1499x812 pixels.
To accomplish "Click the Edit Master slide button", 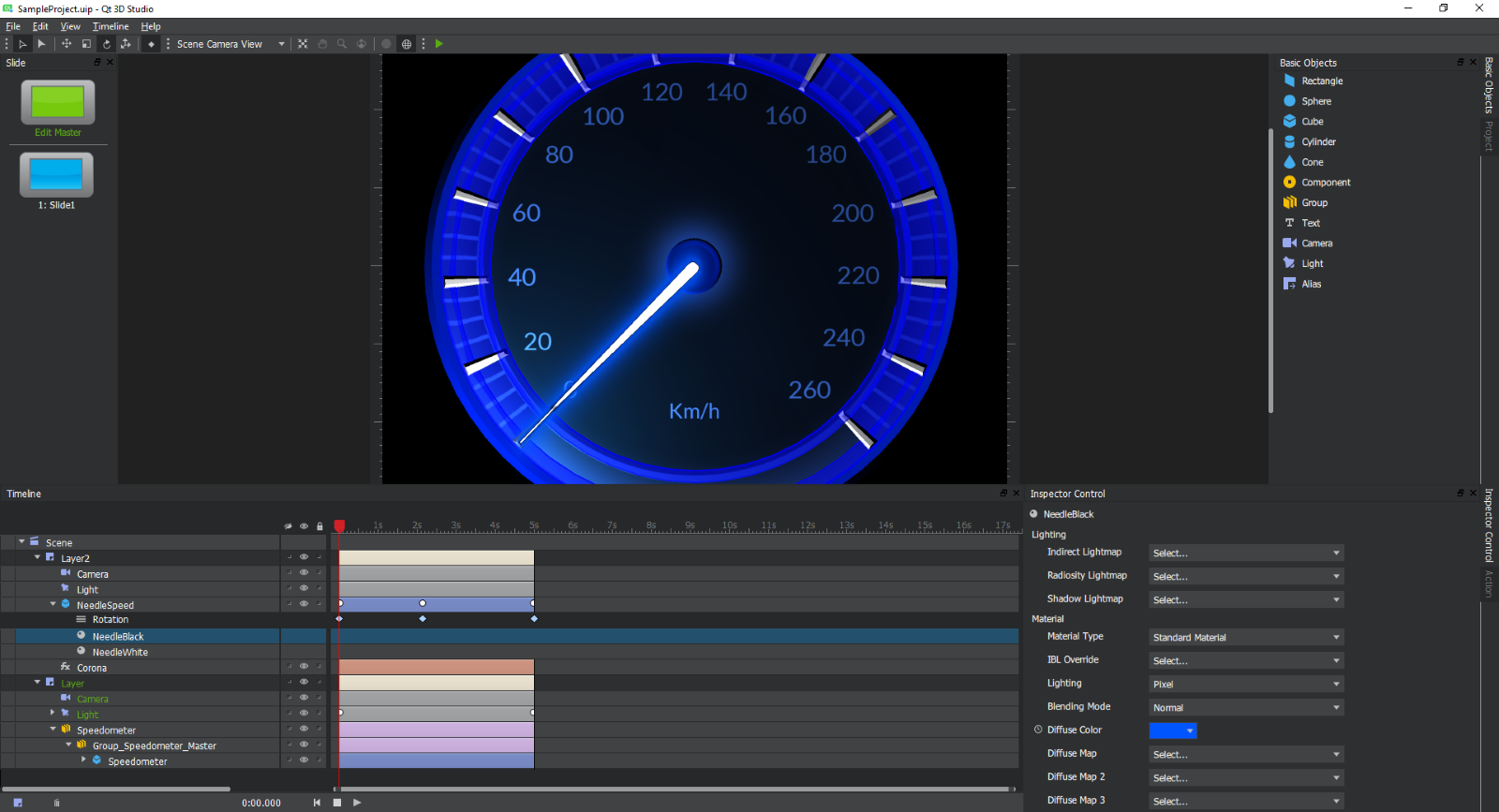I will pyautogui.click(x=58, y=103).
